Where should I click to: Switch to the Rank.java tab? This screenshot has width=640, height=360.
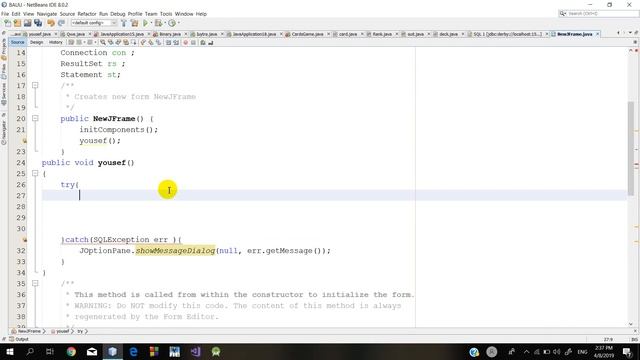click(x=382, y=34)
